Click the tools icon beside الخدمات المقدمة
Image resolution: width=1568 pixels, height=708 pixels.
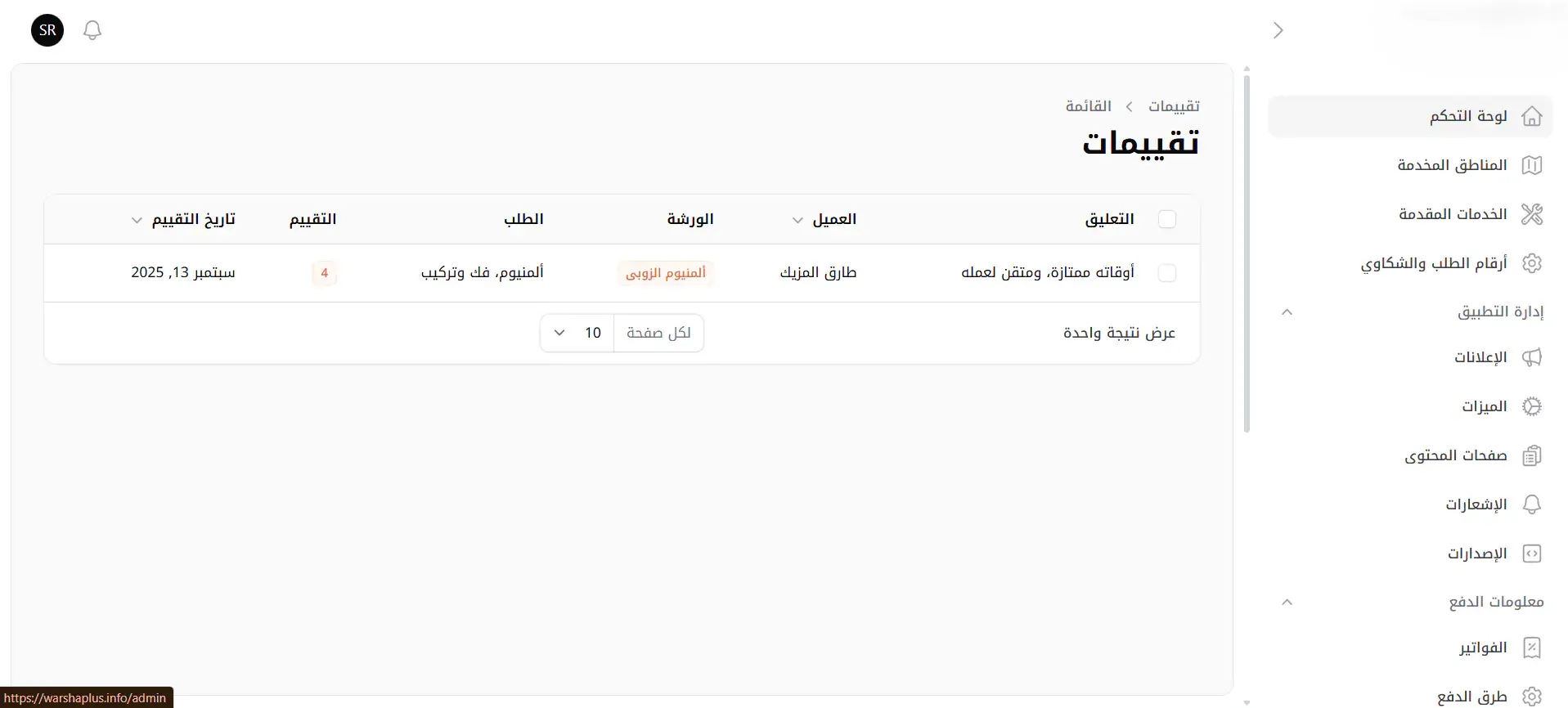coord(1532,214)
